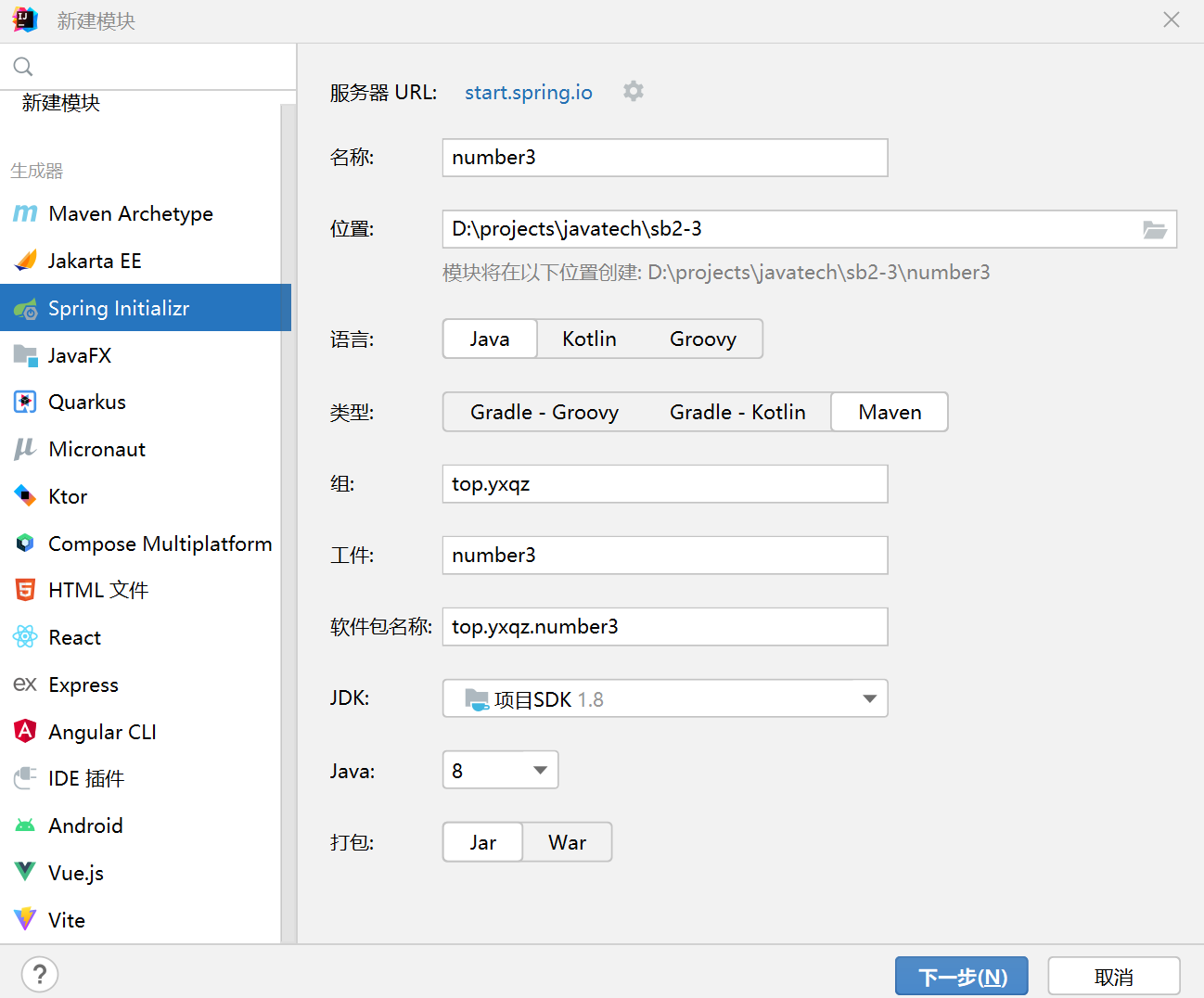Open the JDK 项目SDK 1.8 dropdown

665,698
